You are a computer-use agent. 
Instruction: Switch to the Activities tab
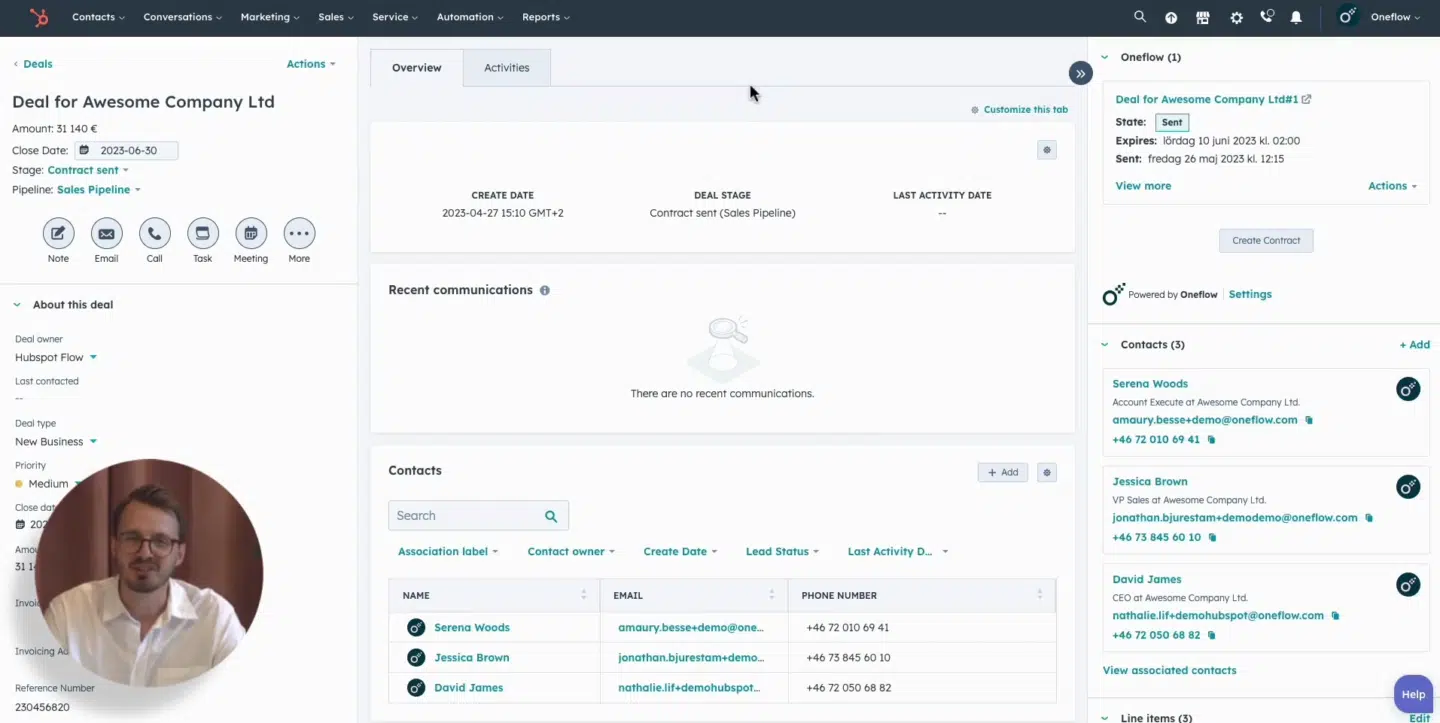(x=507, y=68)
